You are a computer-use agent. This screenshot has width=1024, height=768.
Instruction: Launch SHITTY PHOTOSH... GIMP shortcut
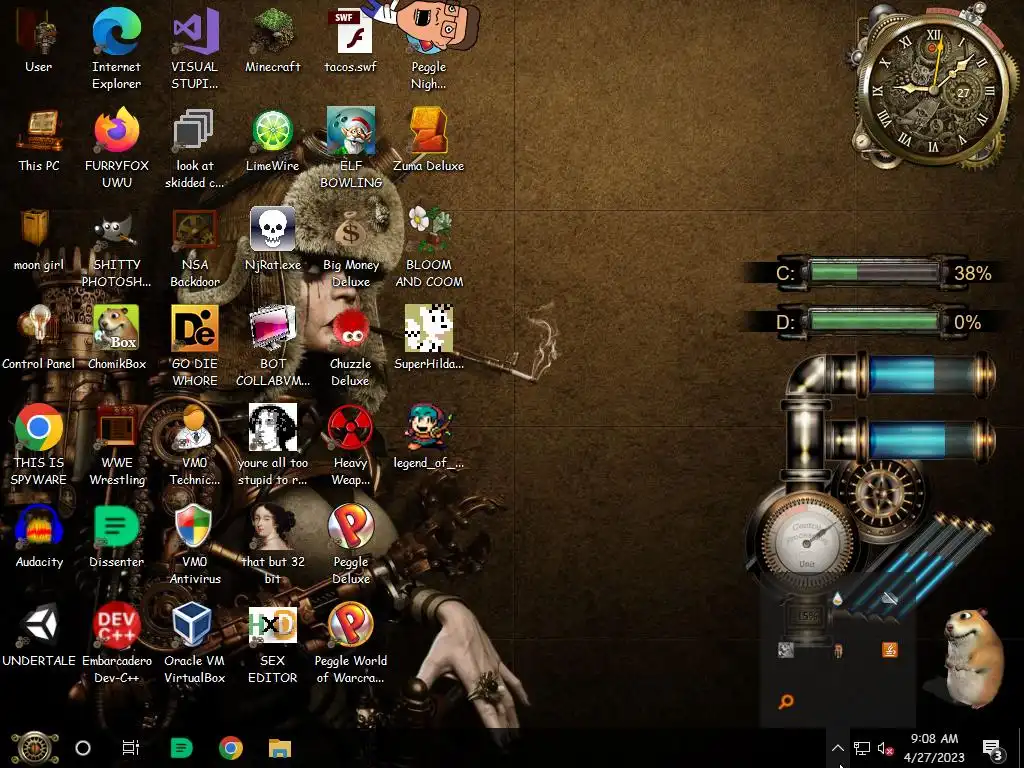[116, 248]
